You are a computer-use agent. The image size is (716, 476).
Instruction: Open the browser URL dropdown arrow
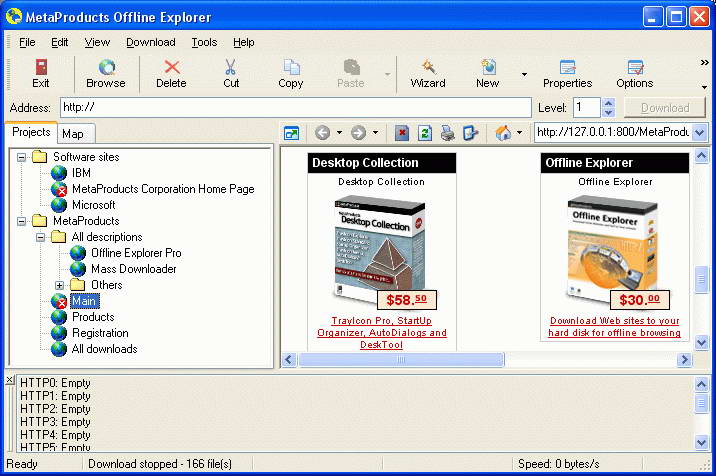(700, 133)
